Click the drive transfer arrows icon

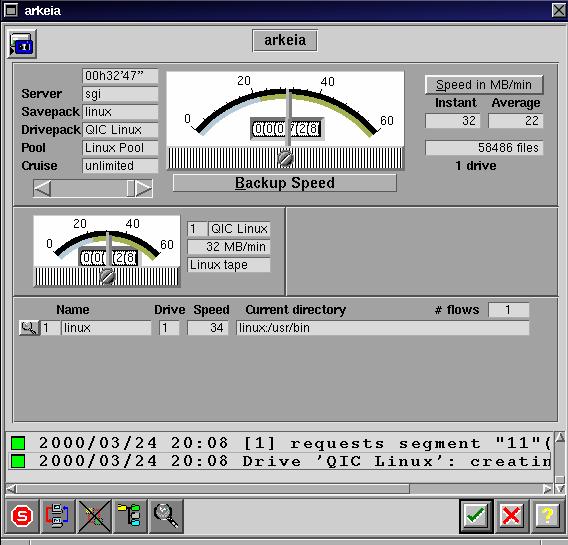coord(58,516)
